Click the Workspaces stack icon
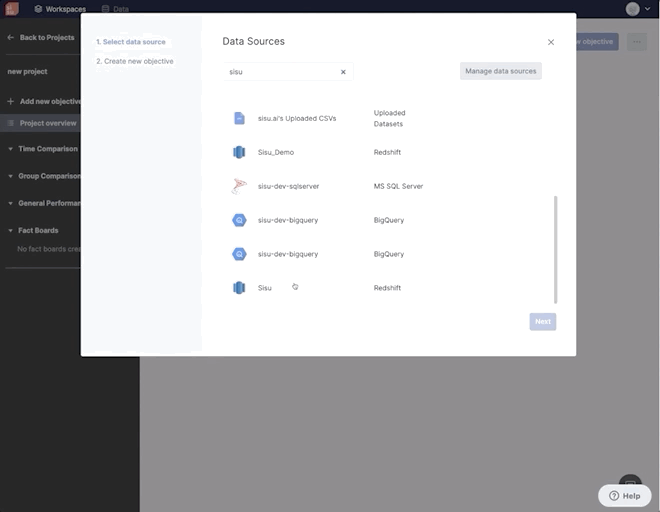The image size is (660, 512). click(38, 9)
